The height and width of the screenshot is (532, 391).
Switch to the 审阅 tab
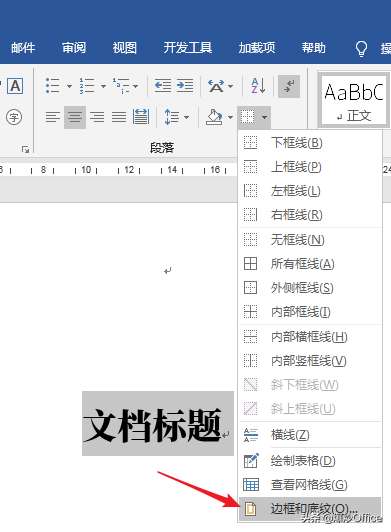[x=74, y=48]
